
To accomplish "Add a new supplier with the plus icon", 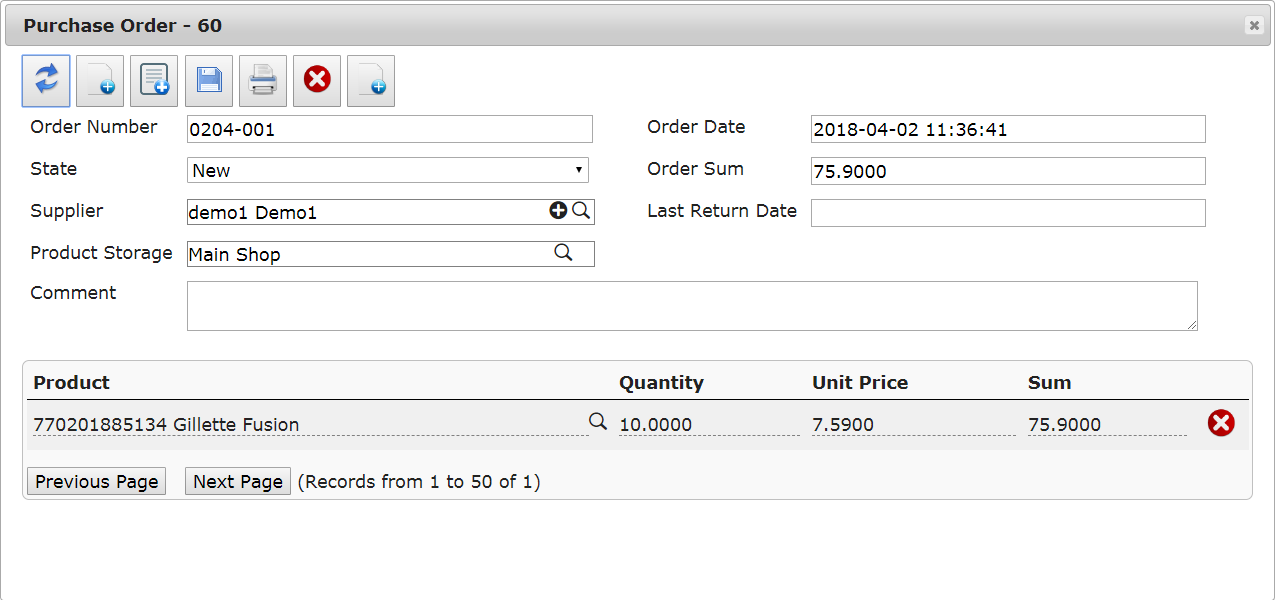I will coord(558,211).
